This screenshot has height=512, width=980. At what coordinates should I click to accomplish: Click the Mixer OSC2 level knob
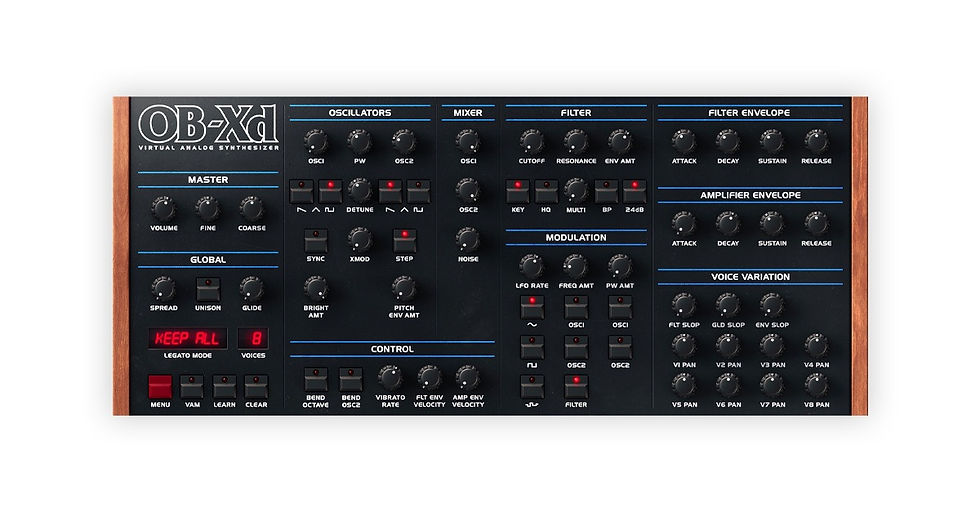click(468, 191)
